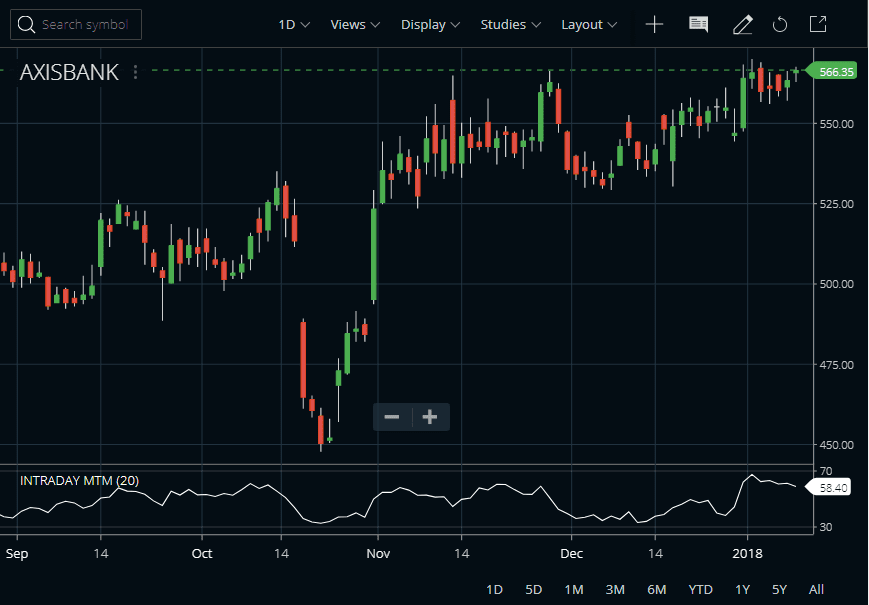Click the INTRADAY MTM (20) study label
This screenshot has width=869, height=605.
[79, 480]
